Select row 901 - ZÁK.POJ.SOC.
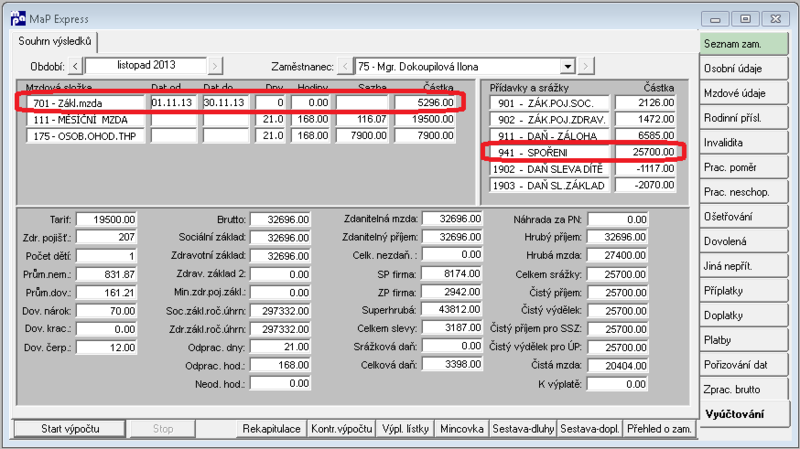The height and width of the screenshot is (449, 800). pos(583,103)
